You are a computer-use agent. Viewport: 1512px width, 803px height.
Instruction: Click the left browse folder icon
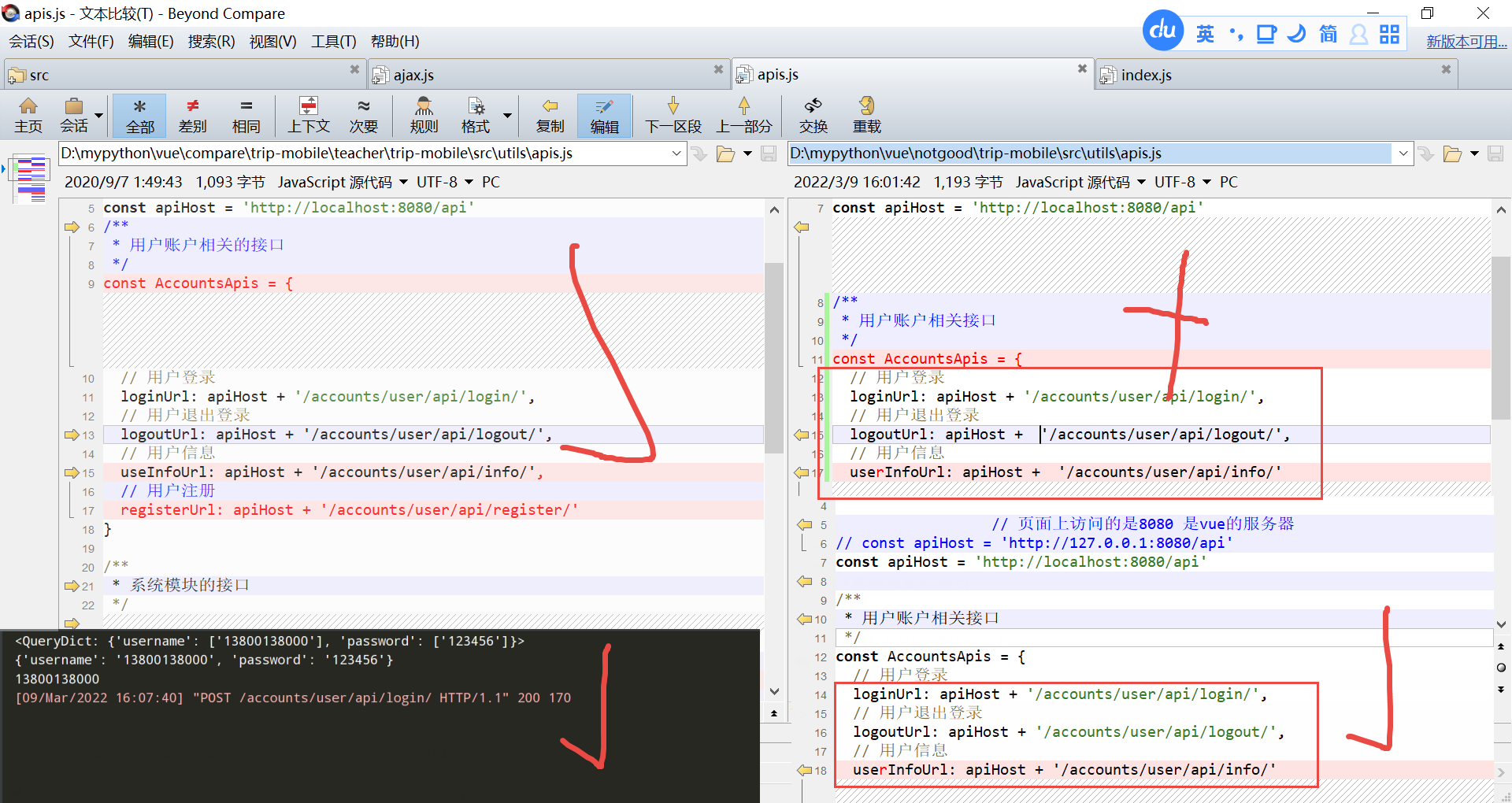click(725, 154)
